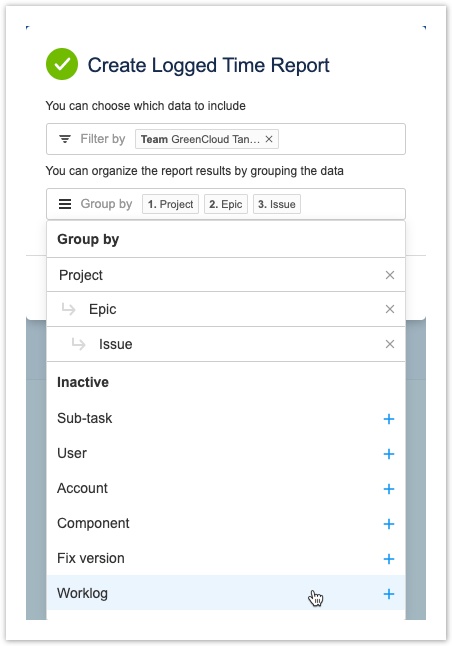Viewport: 452px width, 646px height.
Task: Add Sub-task grouping with plus icon
Action: click(389, 419)
